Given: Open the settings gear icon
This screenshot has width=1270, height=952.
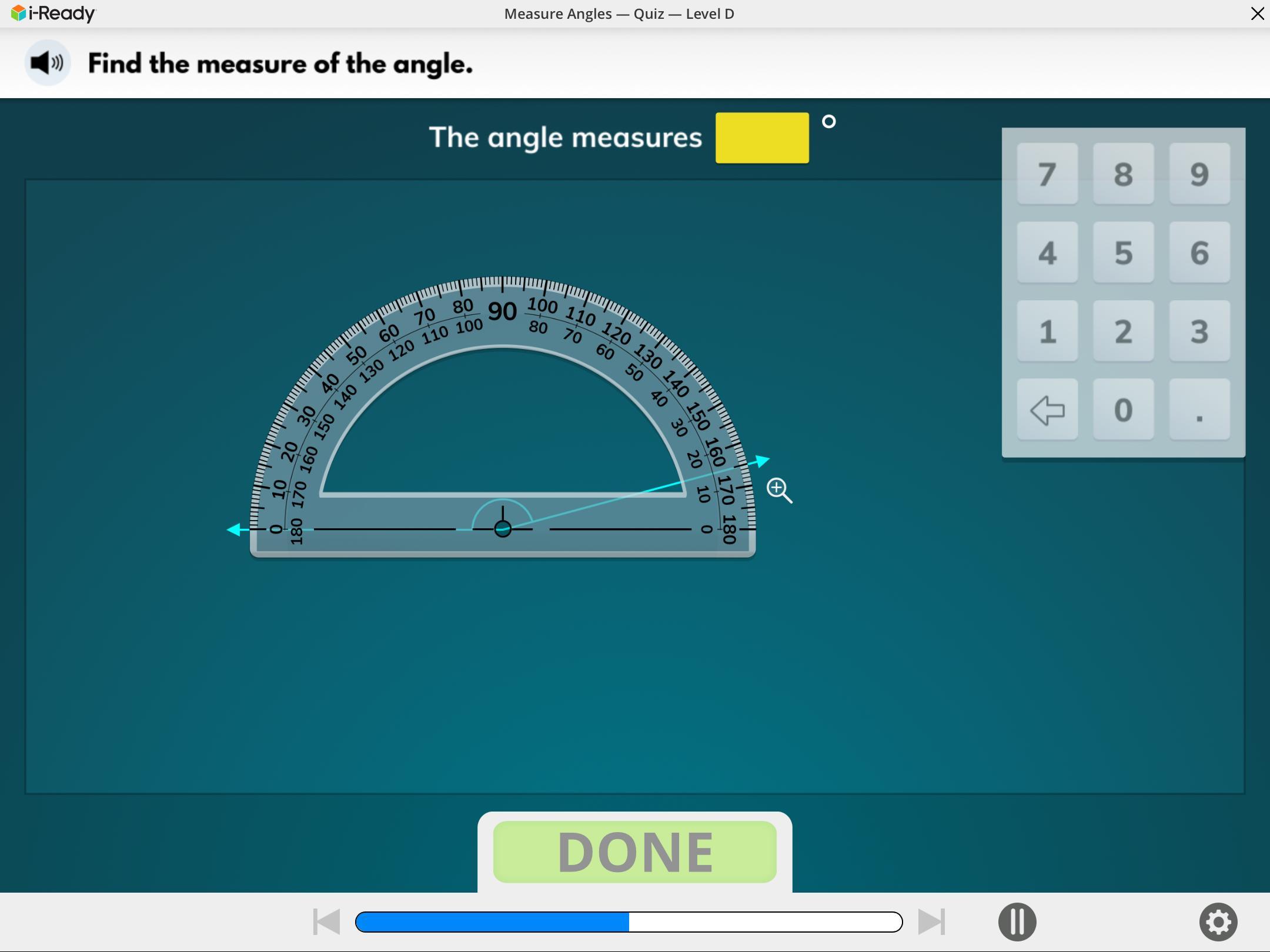Looking at the screenshot, I should (1218, 921).
